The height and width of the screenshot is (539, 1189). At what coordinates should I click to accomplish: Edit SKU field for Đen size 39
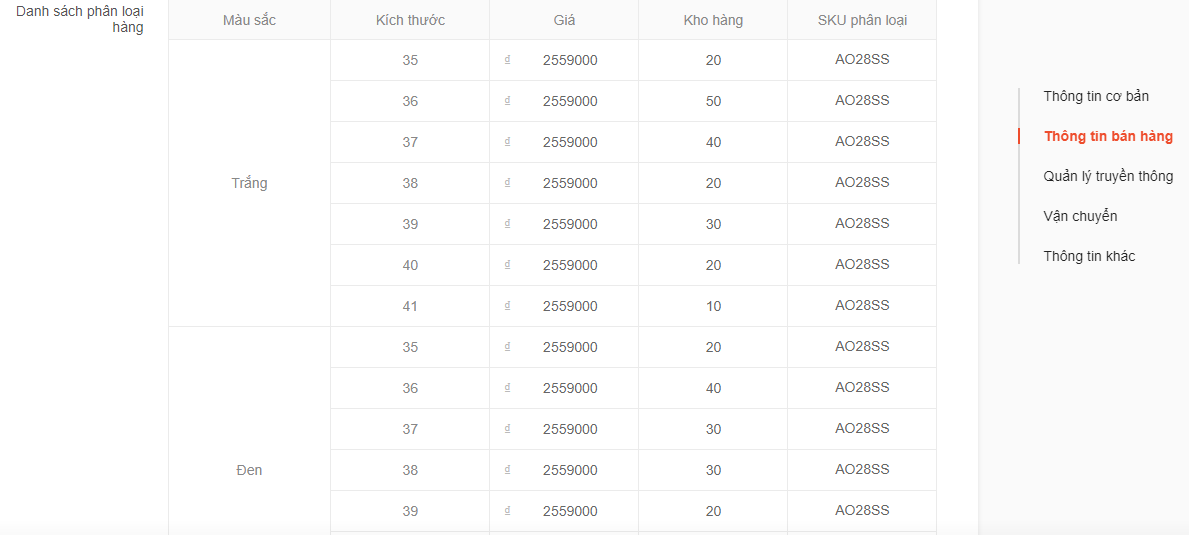pyautogui.click(x=862, y=511)
